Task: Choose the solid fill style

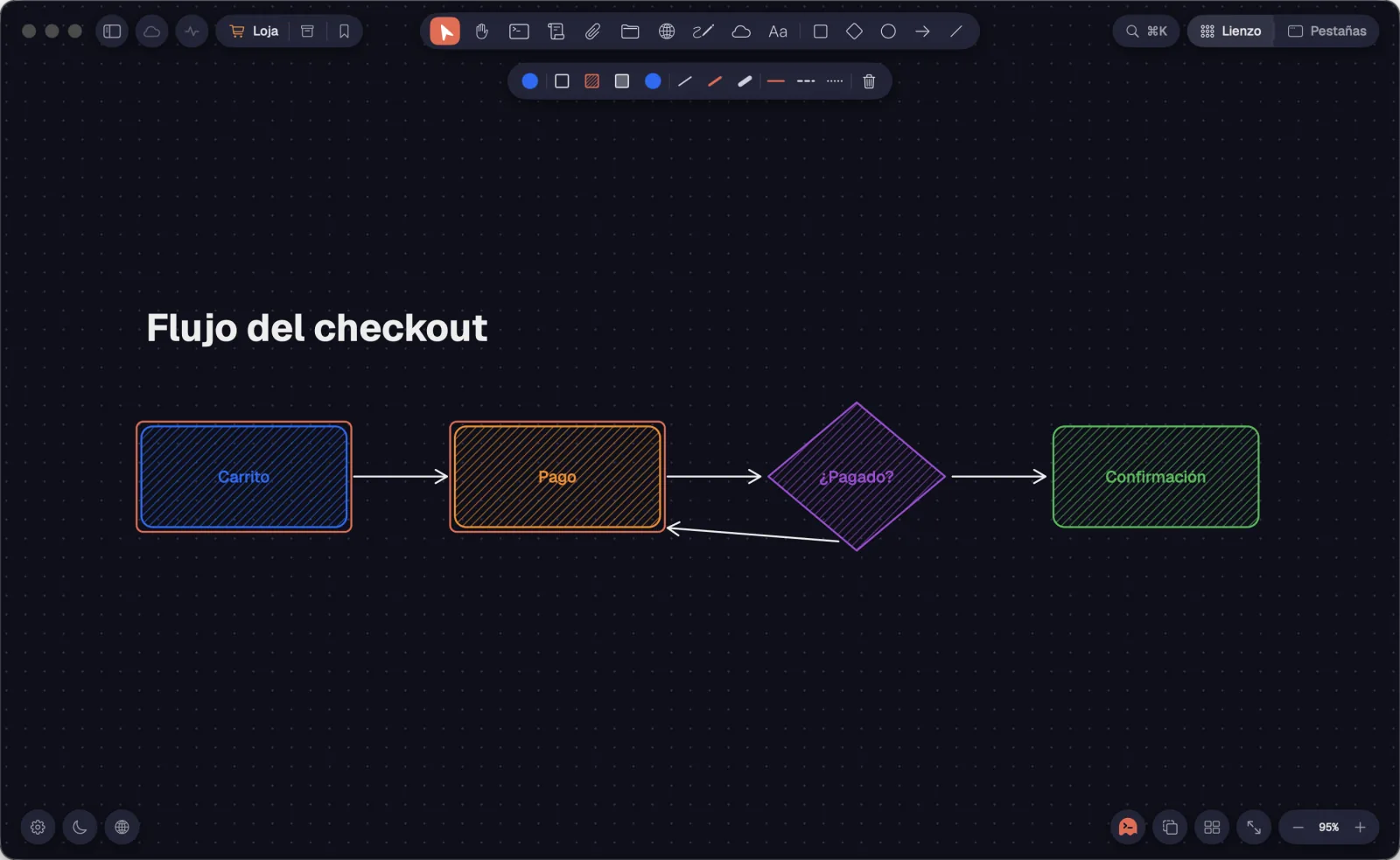Action: point(622,81)
